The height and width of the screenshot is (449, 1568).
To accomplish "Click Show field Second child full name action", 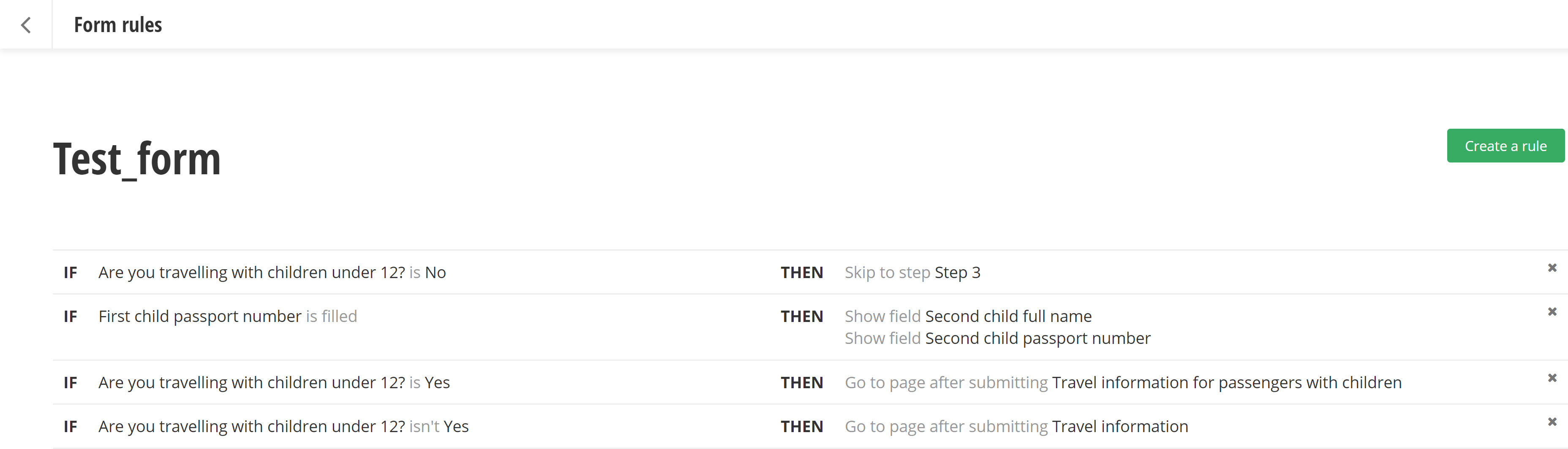I will tap(968, 316).
